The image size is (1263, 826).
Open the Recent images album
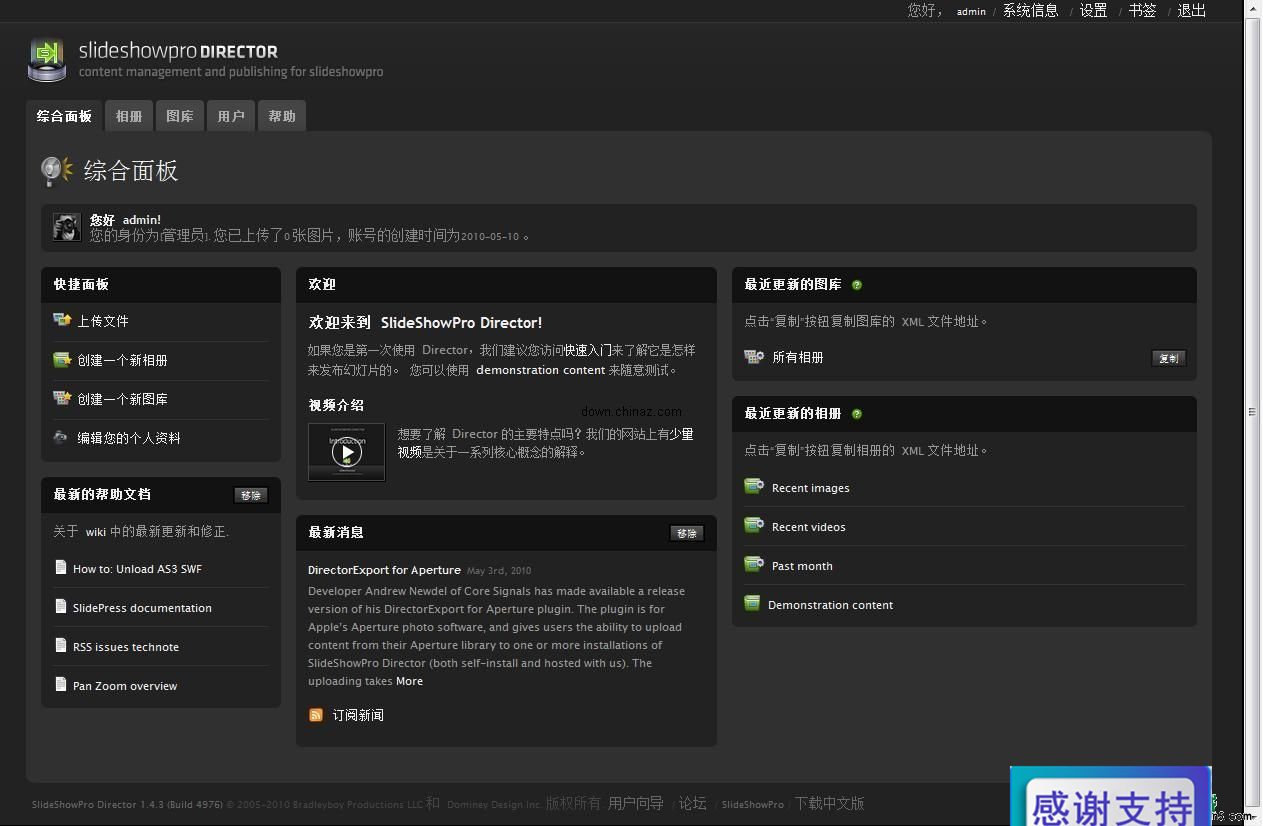coord(811,488)
